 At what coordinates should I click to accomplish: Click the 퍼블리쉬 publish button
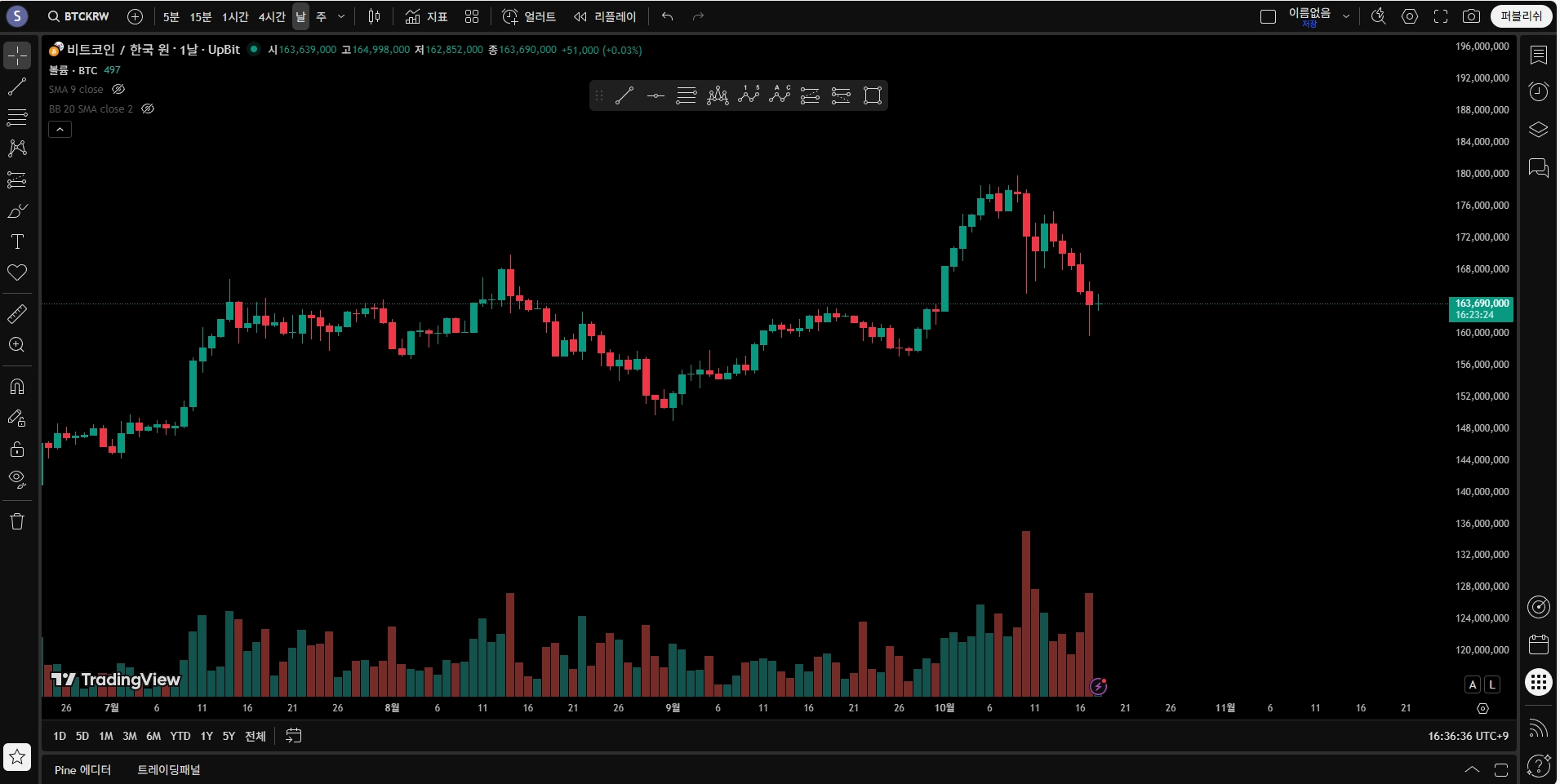pos(1522,16)
